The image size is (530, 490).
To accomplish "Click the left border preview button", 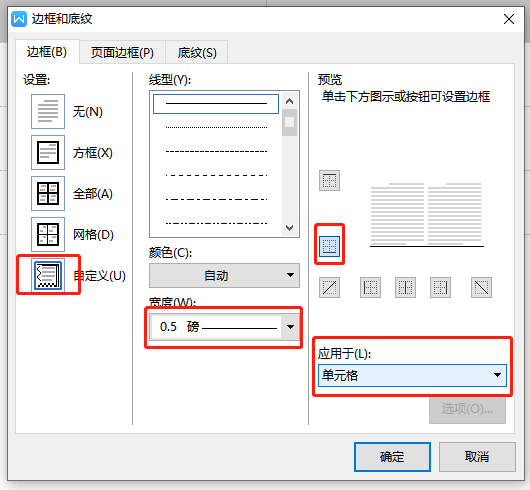I will (x=370, y=288).
